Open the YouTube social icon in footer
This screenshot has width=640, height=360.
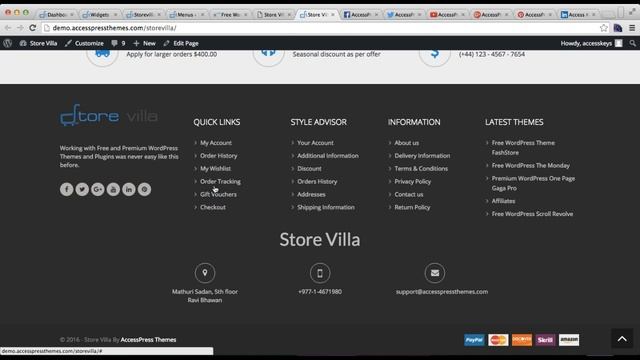click(x=113, y=189)
